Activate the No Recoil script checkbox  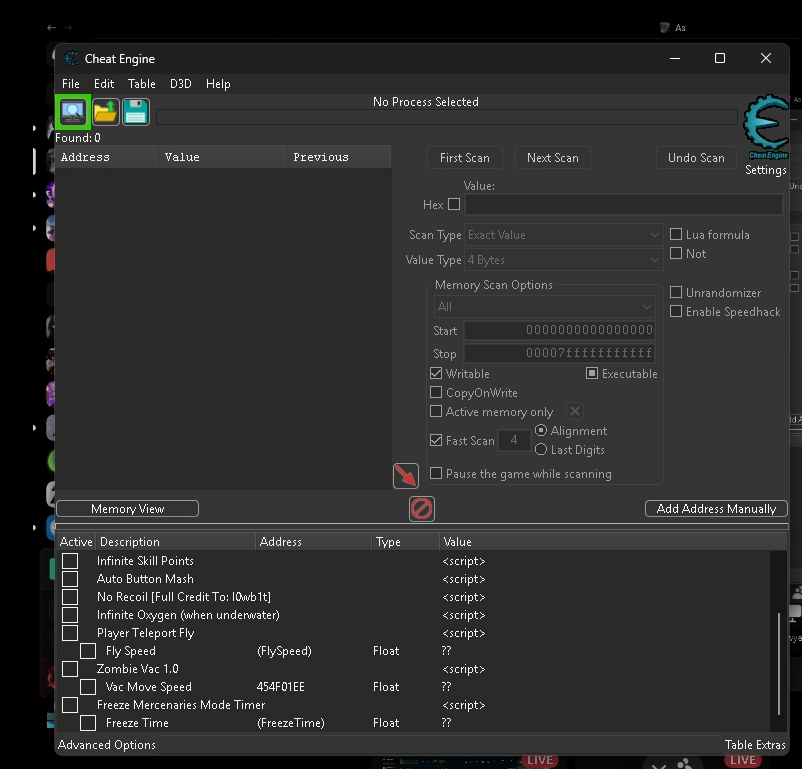click(70, 597)
